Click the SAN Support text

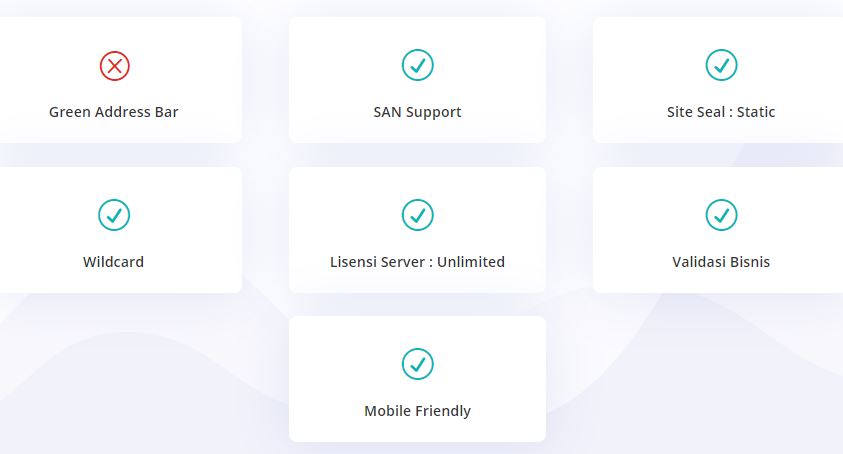coord(417,112)
